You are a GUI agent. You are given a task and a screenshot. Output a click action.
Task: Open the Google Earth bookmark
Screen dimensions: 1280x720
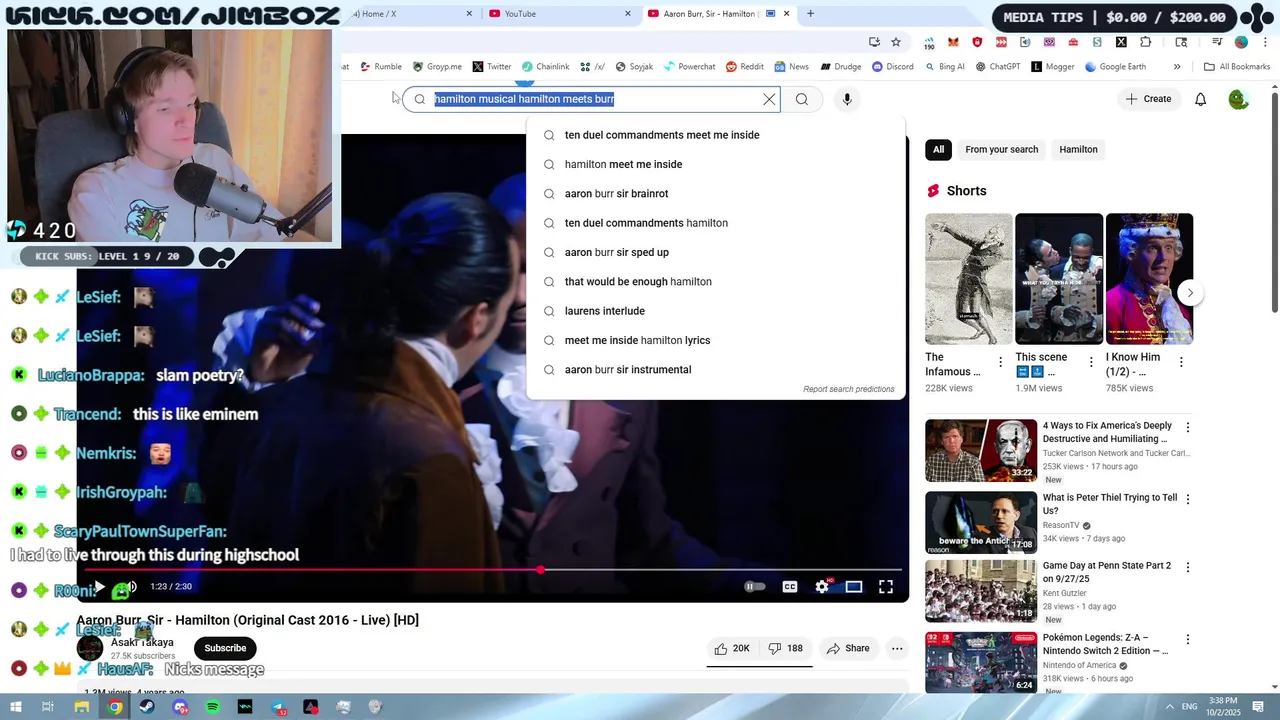tap(1115, 67)
